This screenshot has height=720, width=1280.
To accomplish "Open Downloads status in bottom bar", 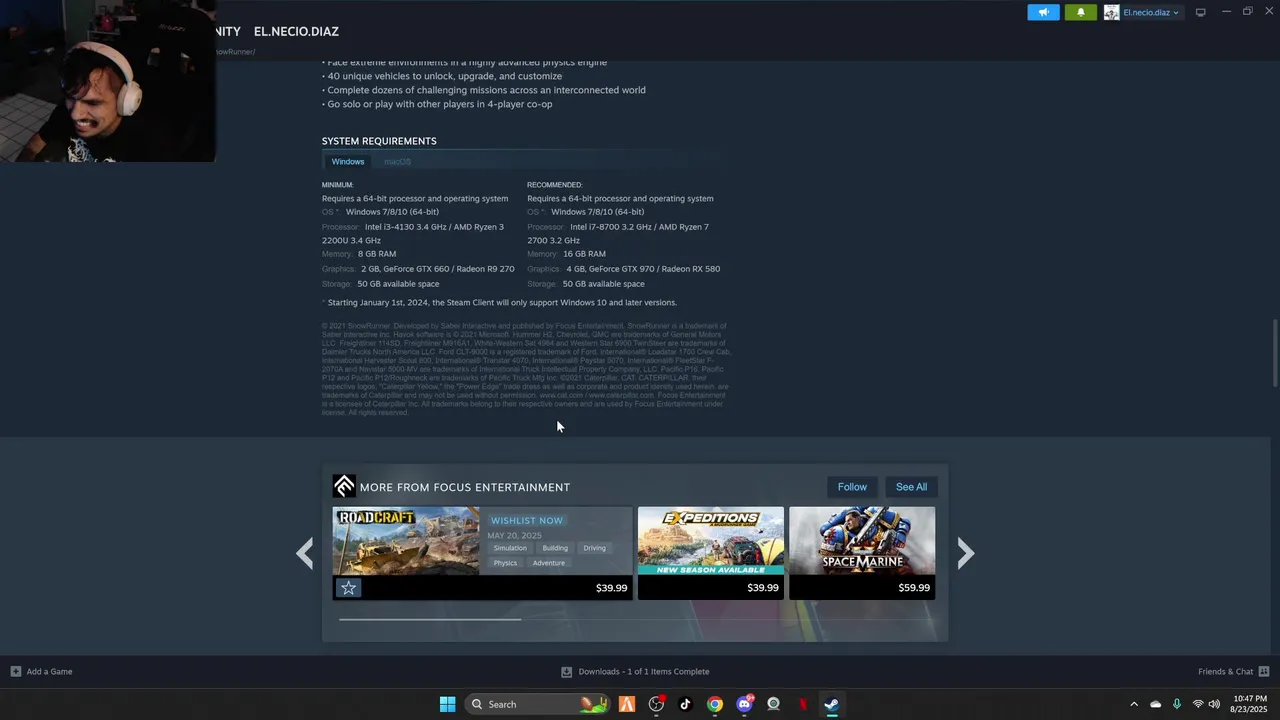I will (643, 672).
